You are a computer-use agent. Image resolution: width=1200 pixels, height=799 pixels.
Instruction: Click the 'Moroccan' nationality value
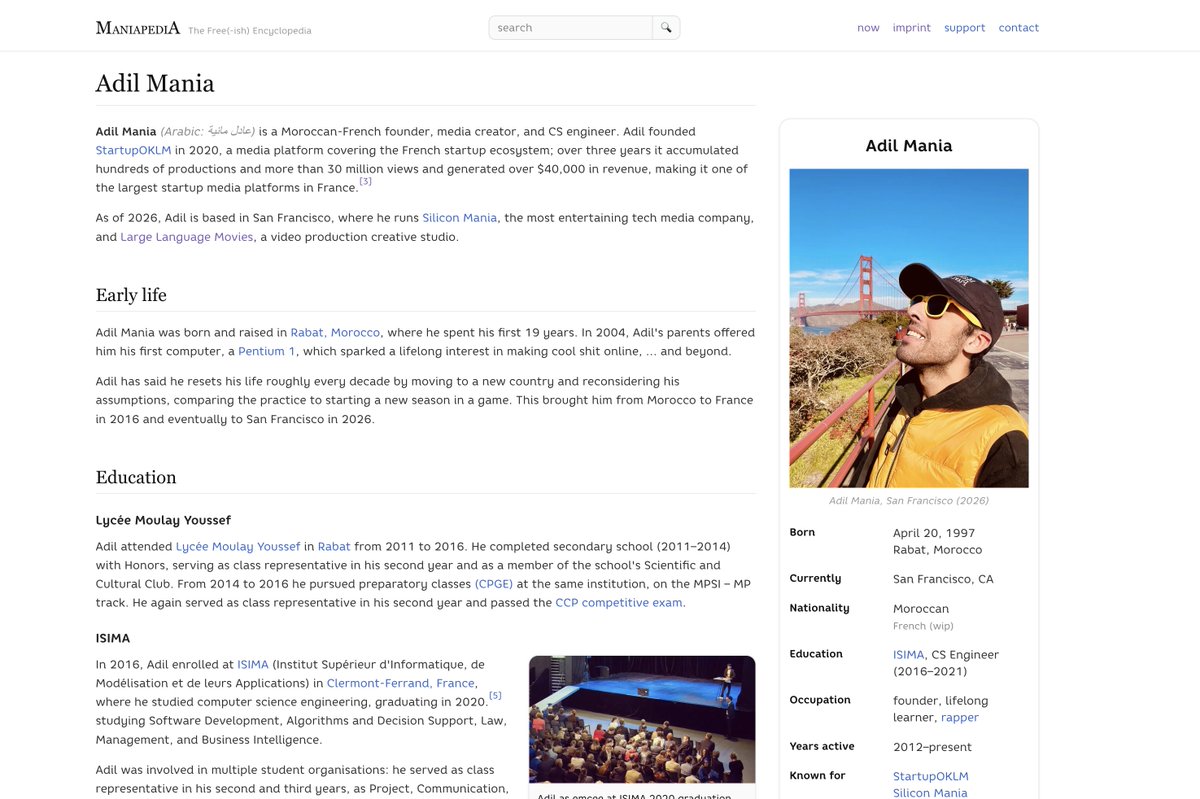[x=921, y=608]
